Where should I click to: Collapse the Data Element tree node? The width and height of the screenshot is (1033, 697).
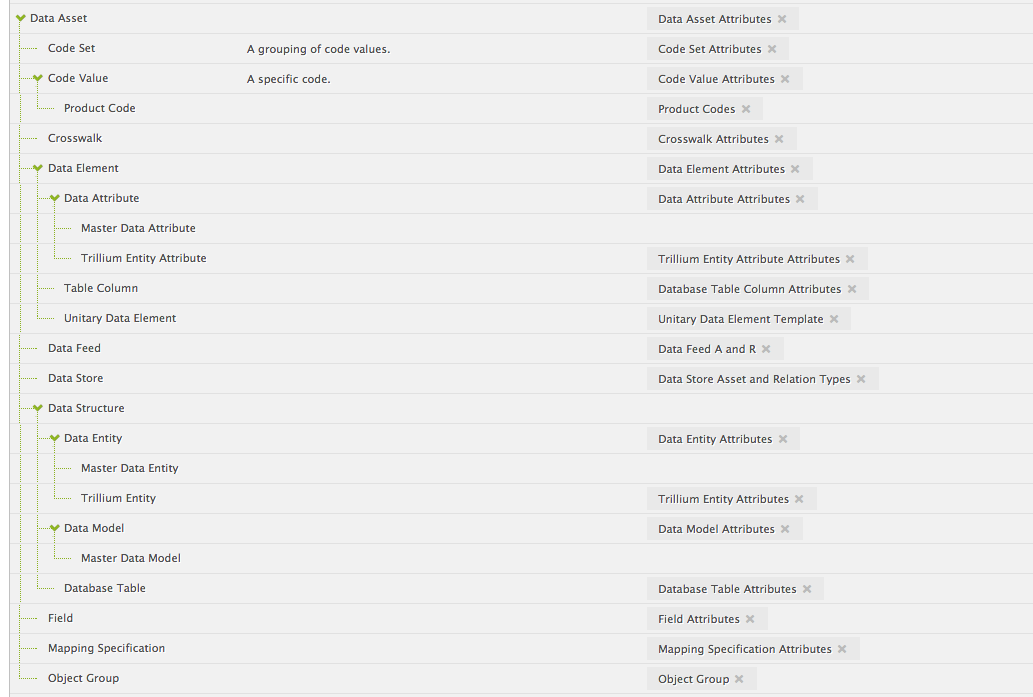pos(38,169)
